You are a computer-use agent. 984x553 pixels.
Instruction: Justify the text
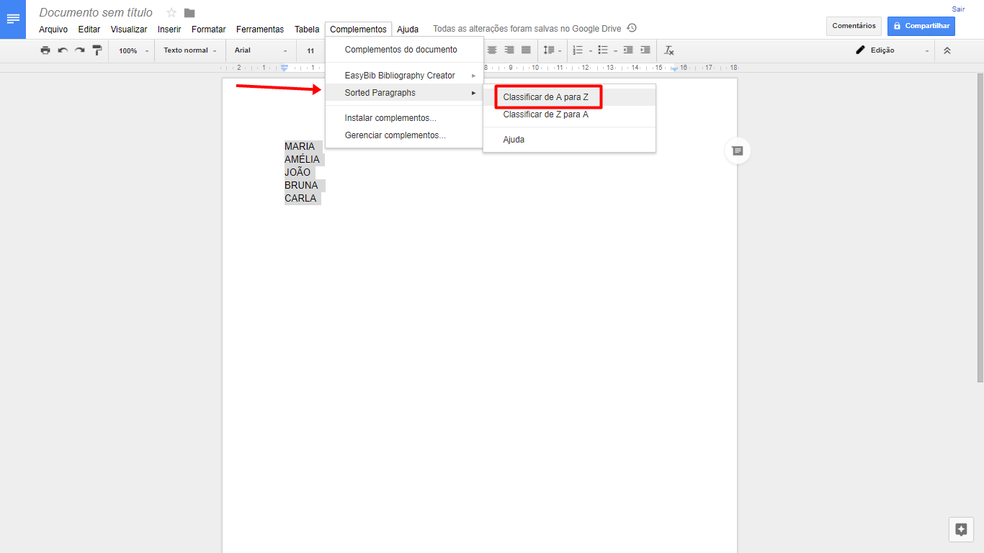526,50
